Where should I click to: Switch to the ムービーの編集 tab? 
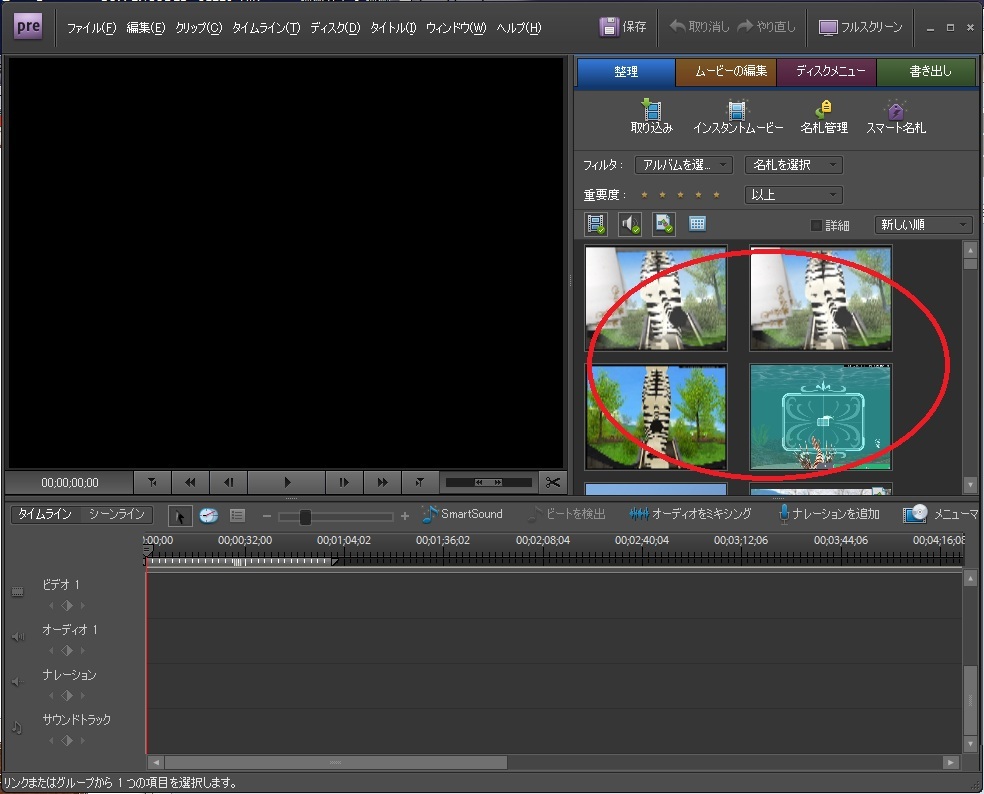726,72
